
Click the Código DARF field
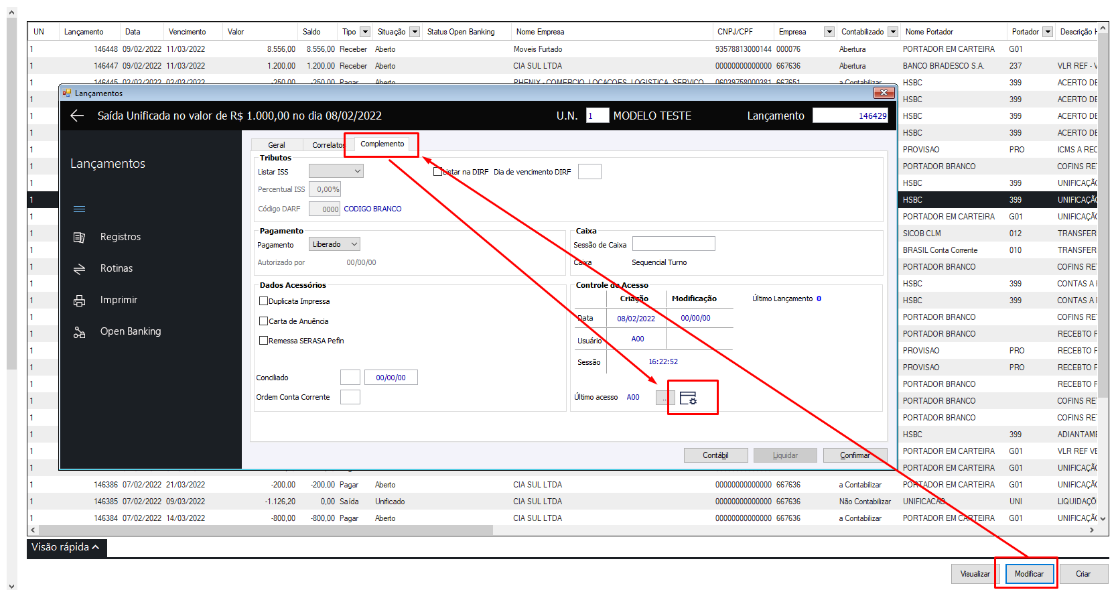[x=325, y=209]
